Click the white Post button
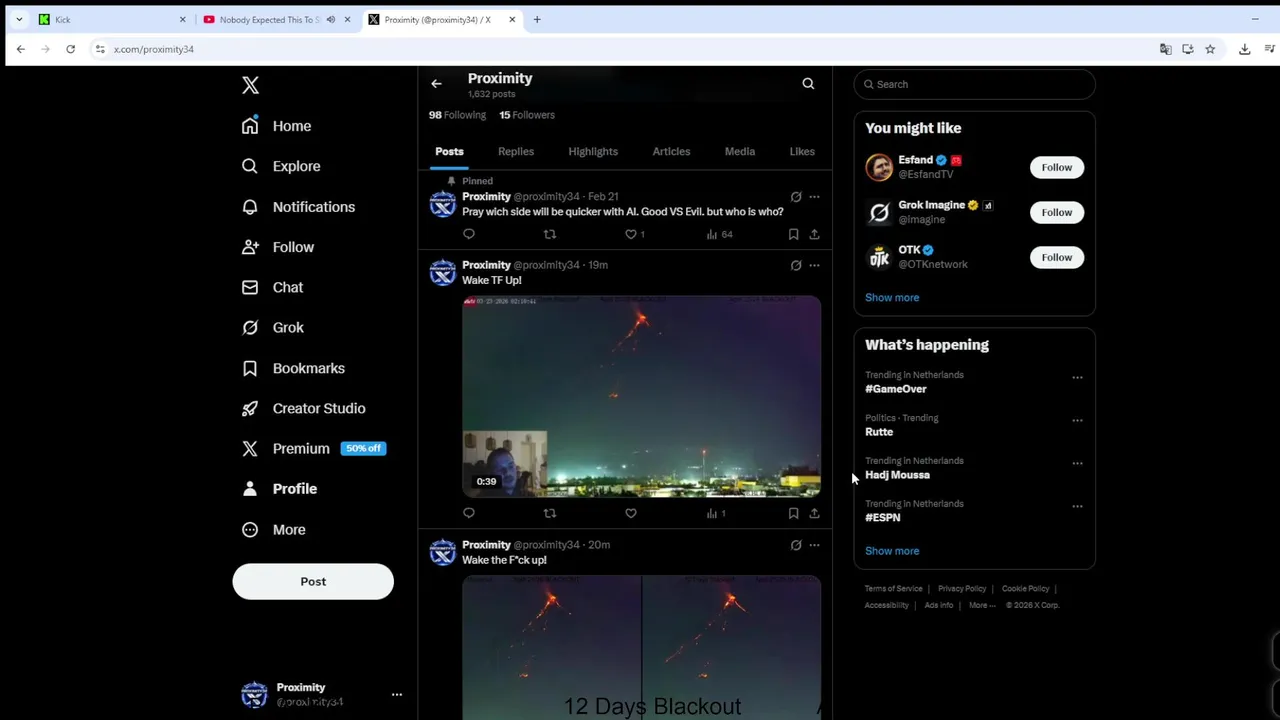The width and height of the screenshot is (1280, 720). pos(313,581)
